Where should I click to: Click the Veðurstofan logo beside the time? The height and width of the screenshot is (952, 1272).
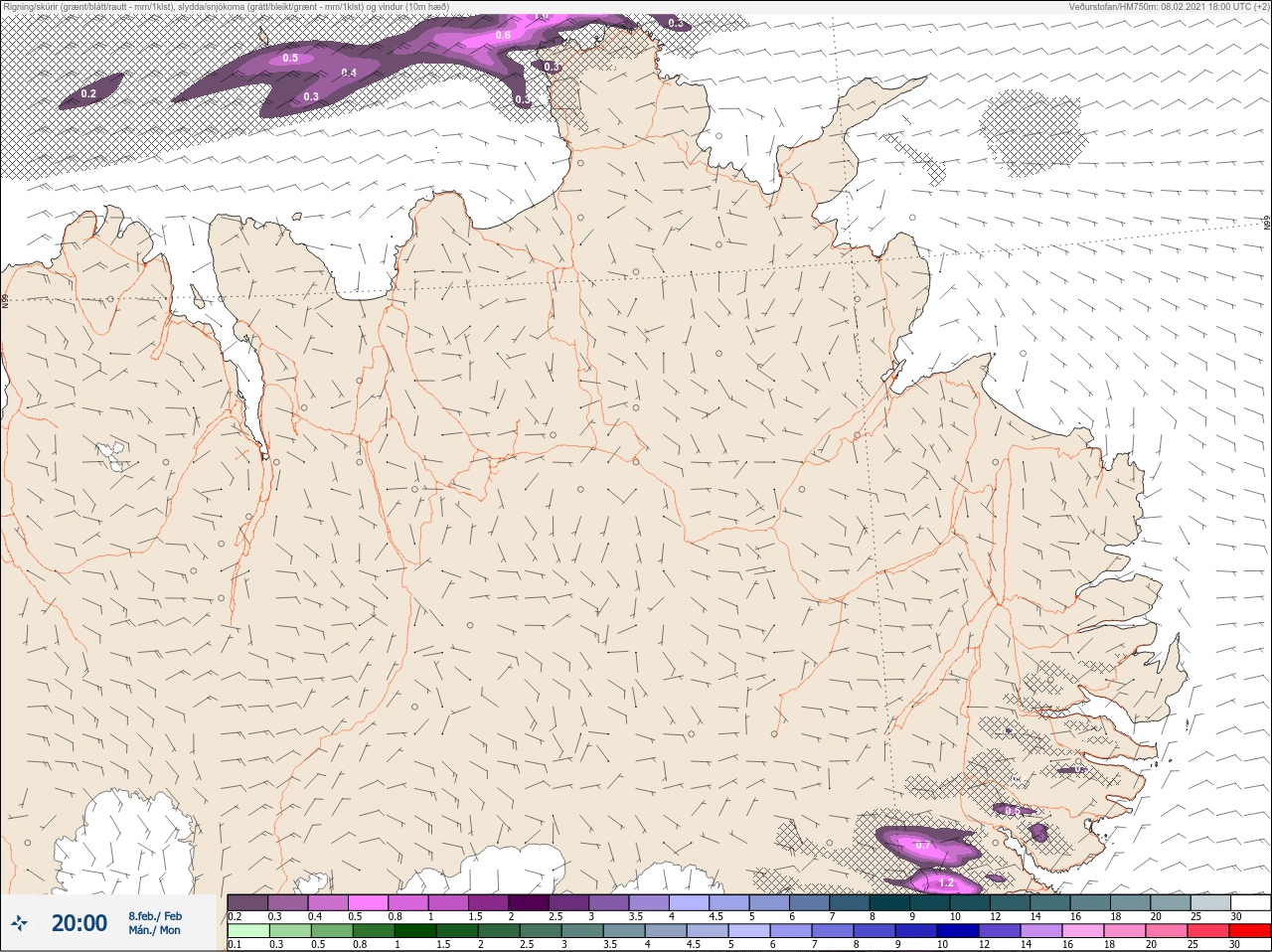(x=20, y=923)
